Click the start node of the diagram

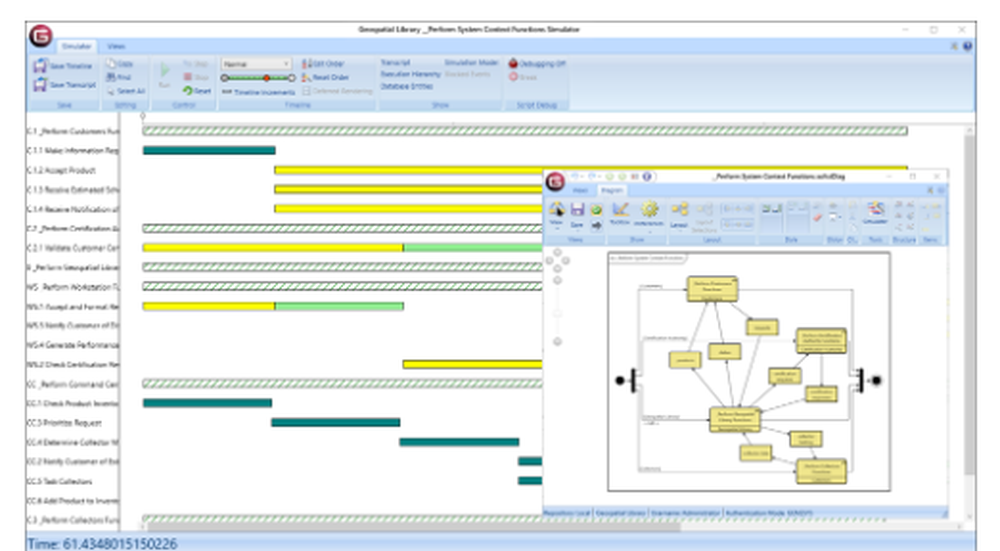pos(619,380)
